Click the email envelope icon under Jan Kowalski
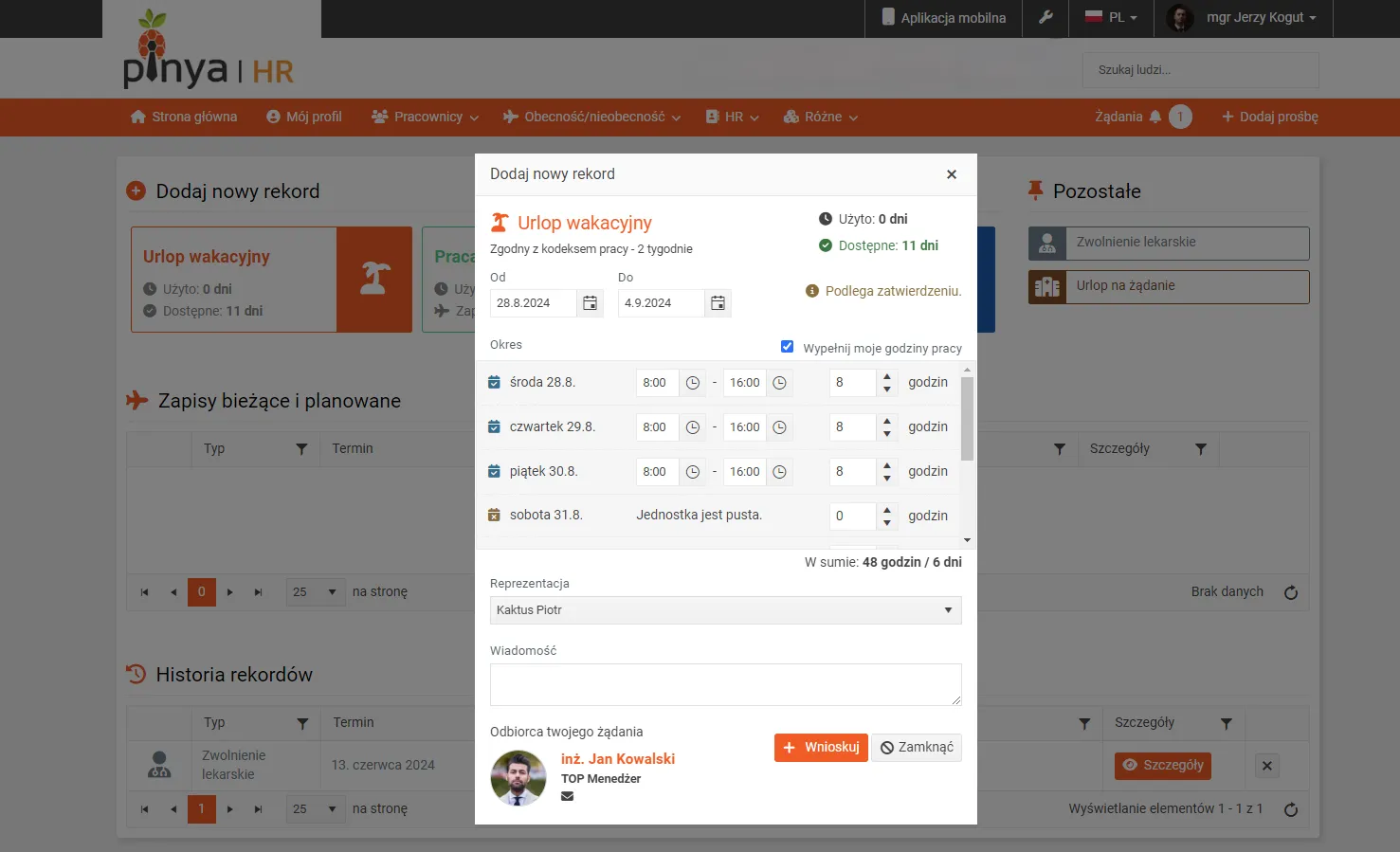 pos(567,796)
